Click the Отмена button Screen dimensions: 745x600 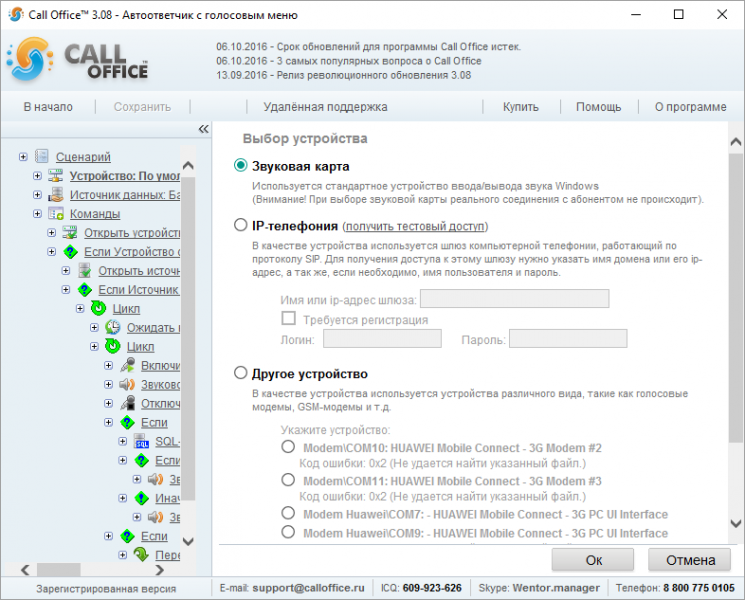pos(689,560)
